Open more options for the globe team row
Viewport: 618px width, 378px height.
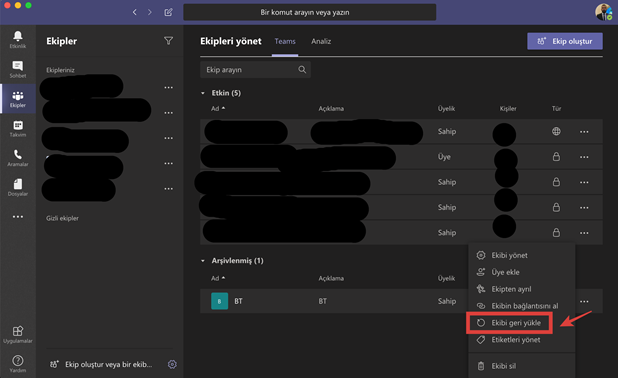pyautogui.click(x=584, y=132)
